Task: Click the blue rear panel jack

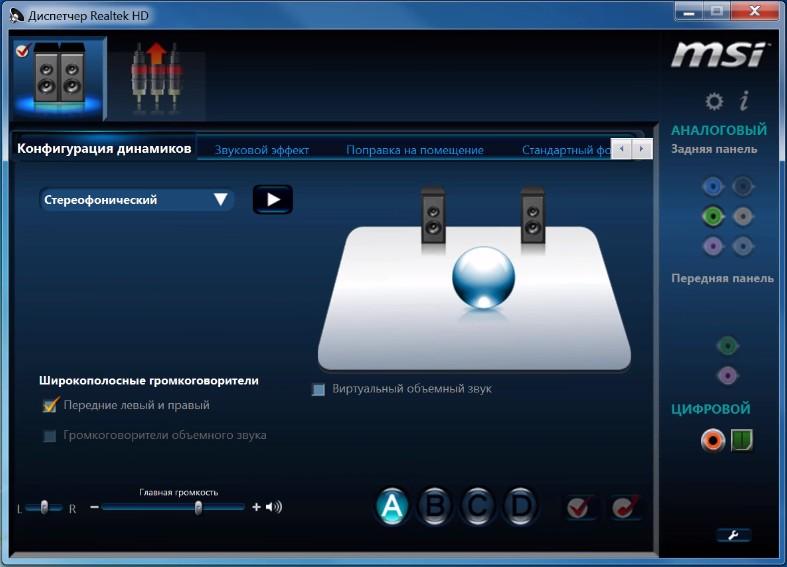Action: (713, 187)
